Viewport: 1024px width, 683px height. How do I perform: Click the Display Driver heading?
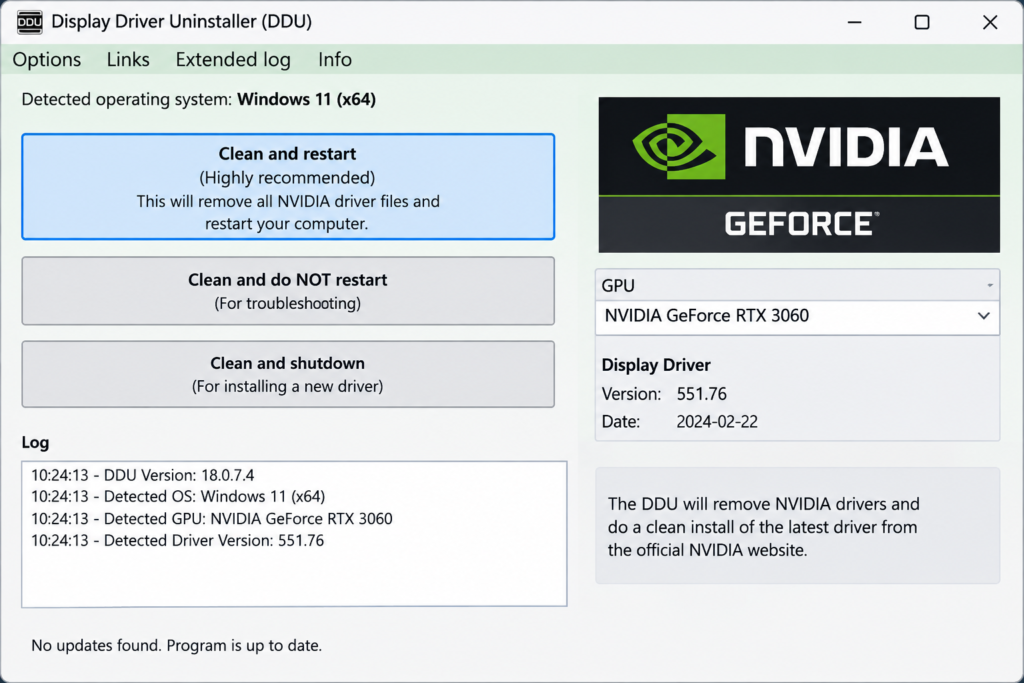click(656, 364)
